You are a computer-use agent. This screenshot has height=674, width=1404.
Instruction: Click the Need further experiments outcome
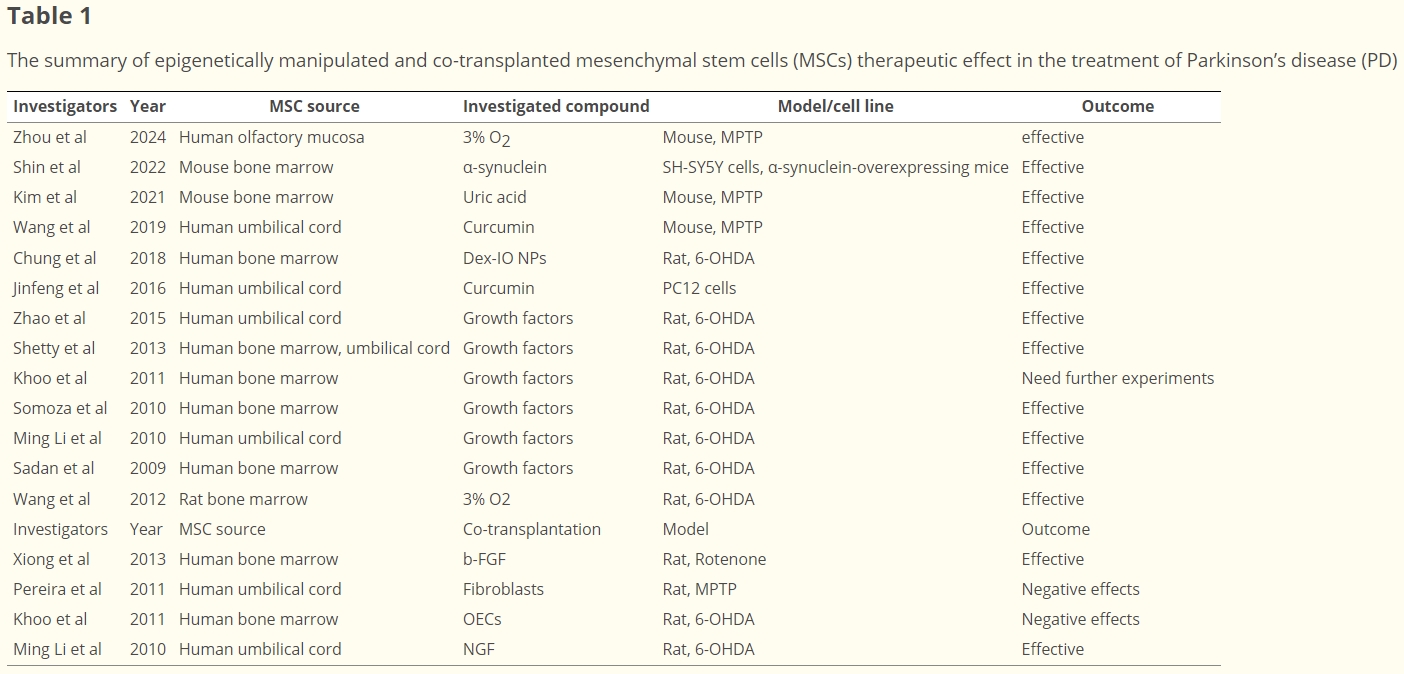[1117, 378]
